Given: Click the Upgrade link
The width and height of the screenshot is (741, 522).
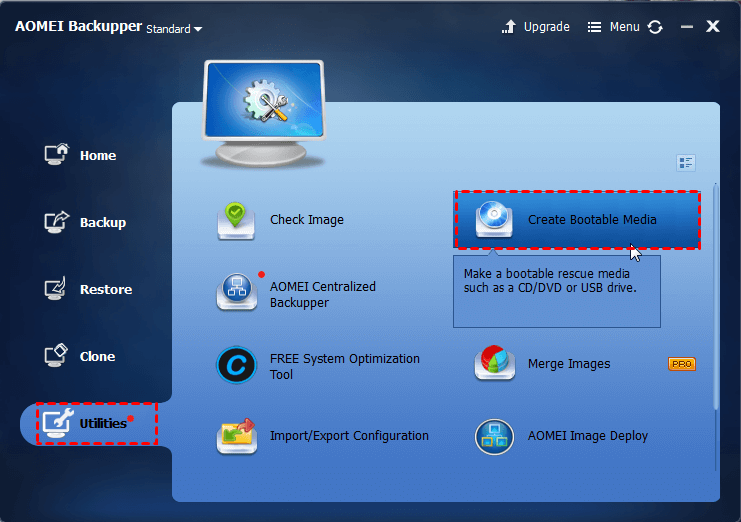Looking at the screenshot, I should point(546,27).
